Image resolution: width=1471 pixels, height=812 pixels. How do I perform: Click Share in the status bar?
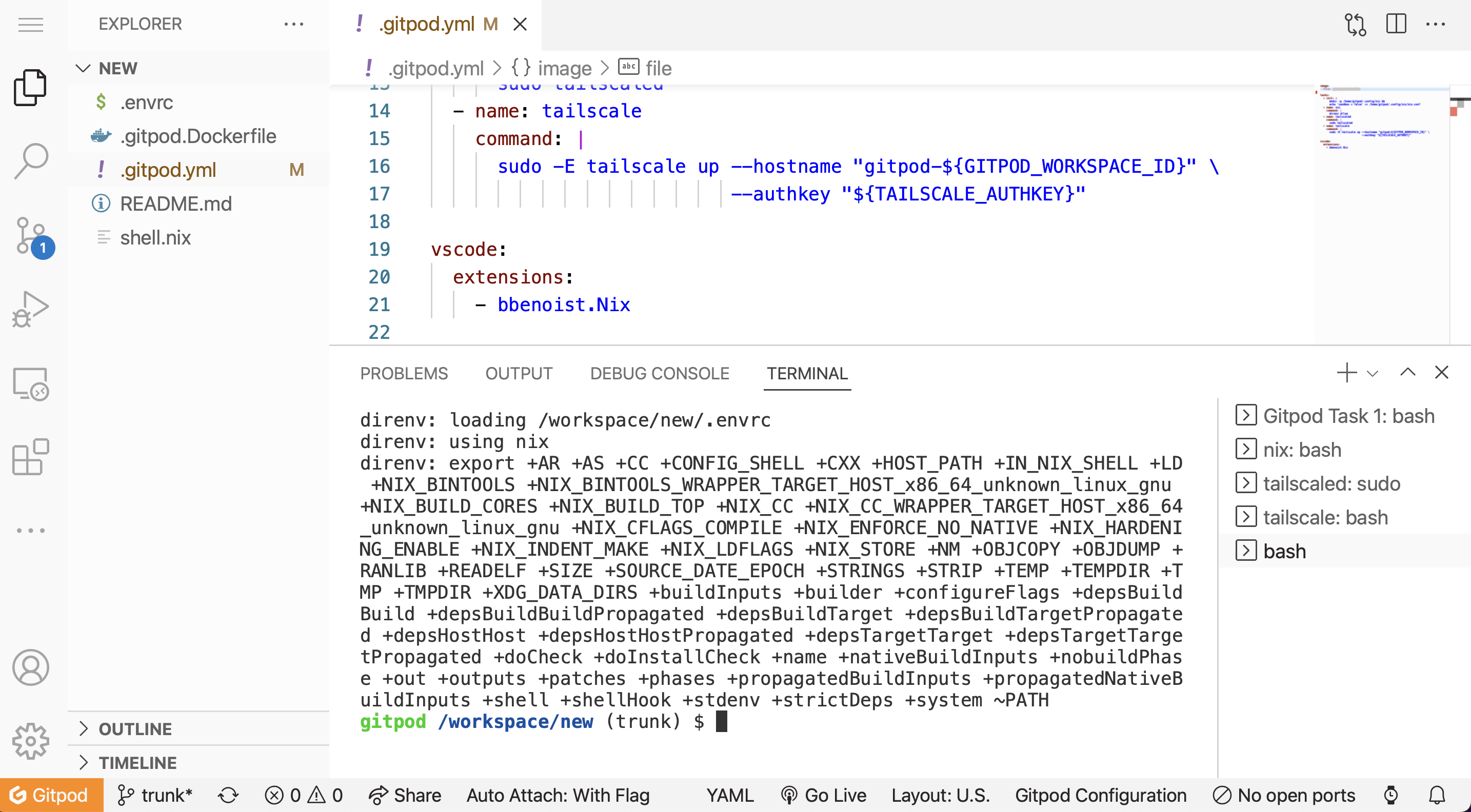(405, 795)
